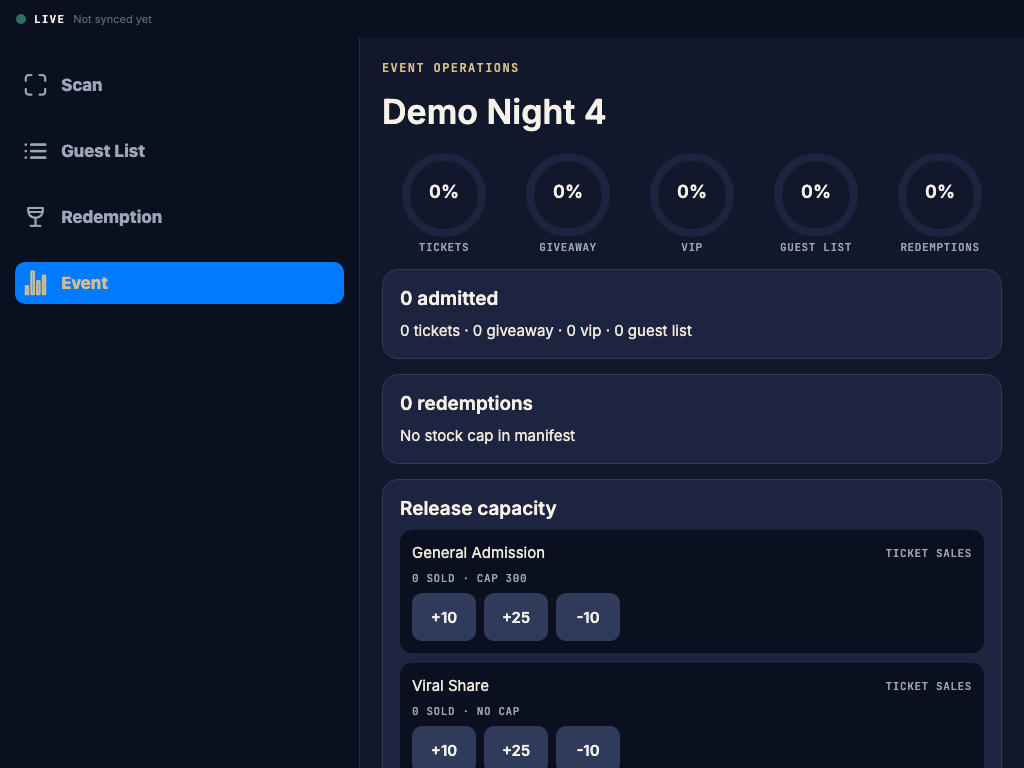Click the Tickets 0% progress ring
This screenshot has height=768, width=1024.
coord(444,195)
